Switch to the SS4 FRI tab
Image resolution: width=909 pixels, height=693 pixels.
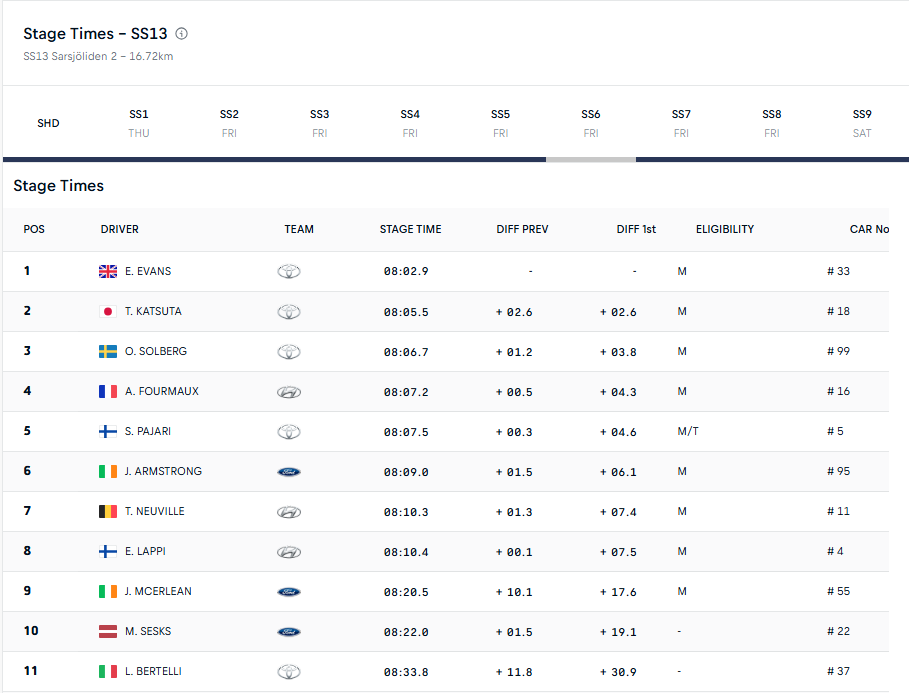click(x=410, y=123)
